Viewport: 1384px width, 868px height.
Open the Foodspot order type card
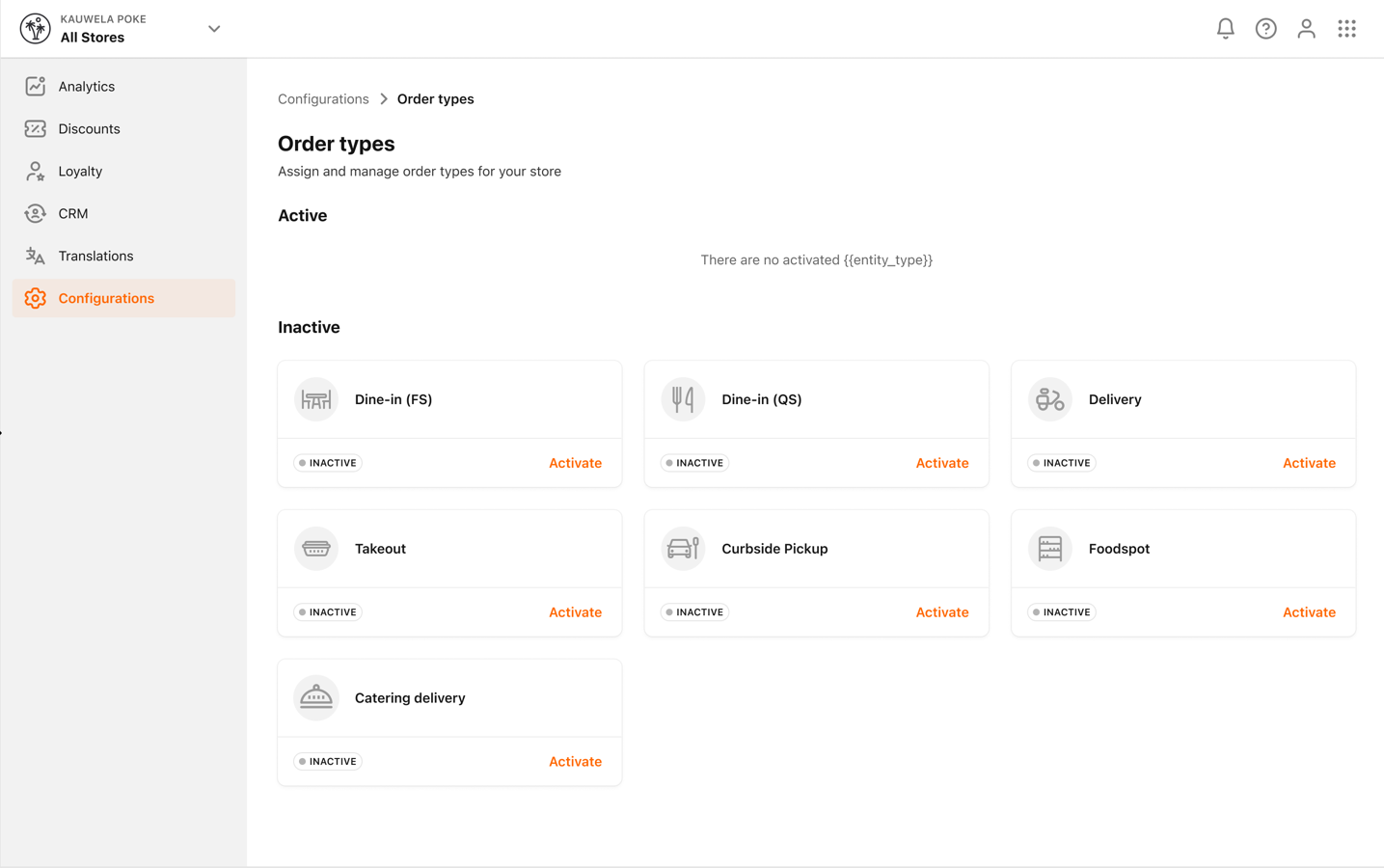tap(1183, 573)
